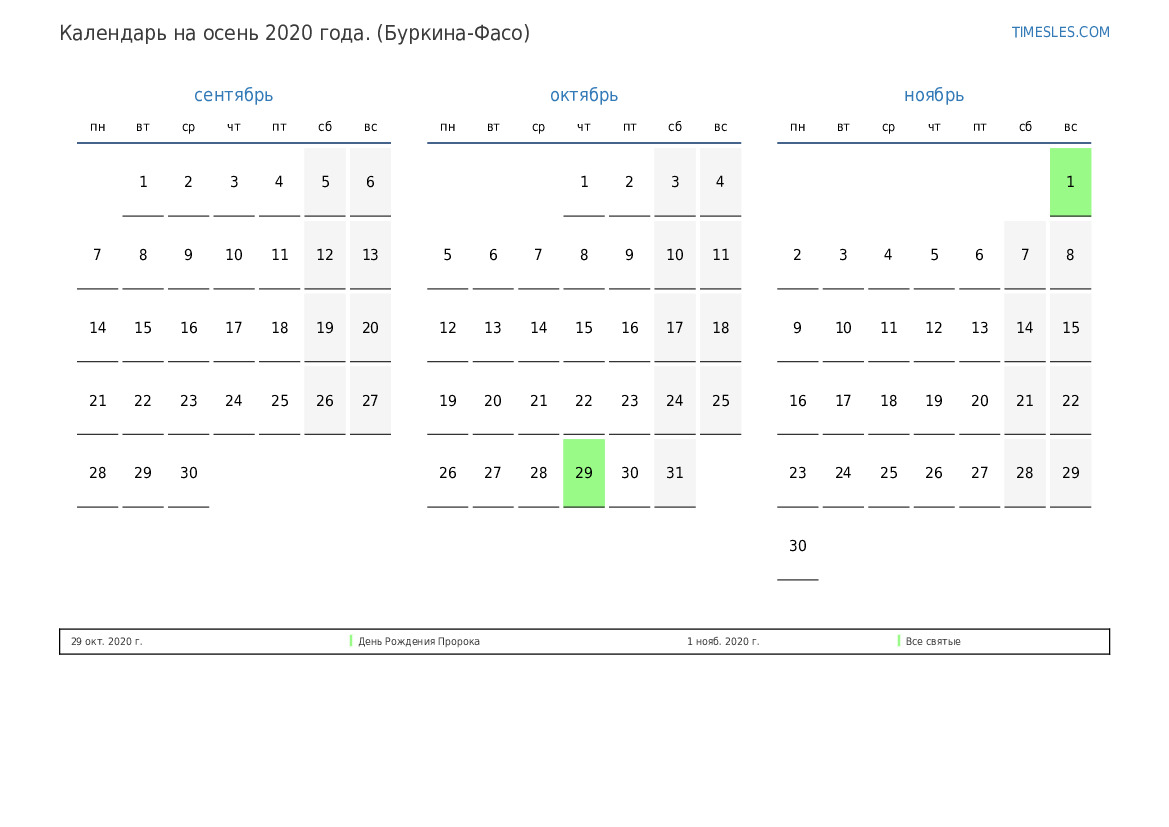Select October 14 in the calendar
Screen dimensions: 1169x827
pos(539,328)
